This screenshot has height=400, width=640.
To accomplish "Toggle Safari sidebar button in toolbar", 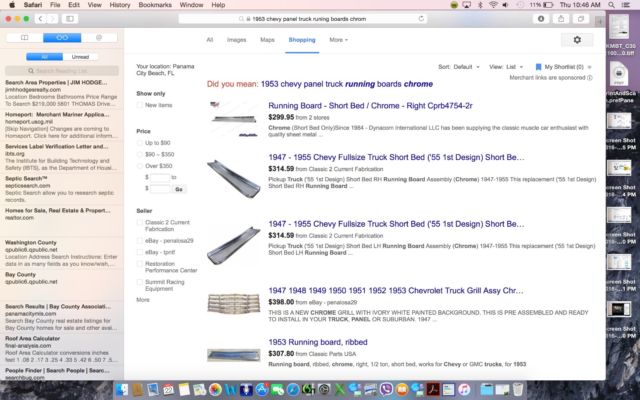I will pyautogui.click(x=70, y=19).
